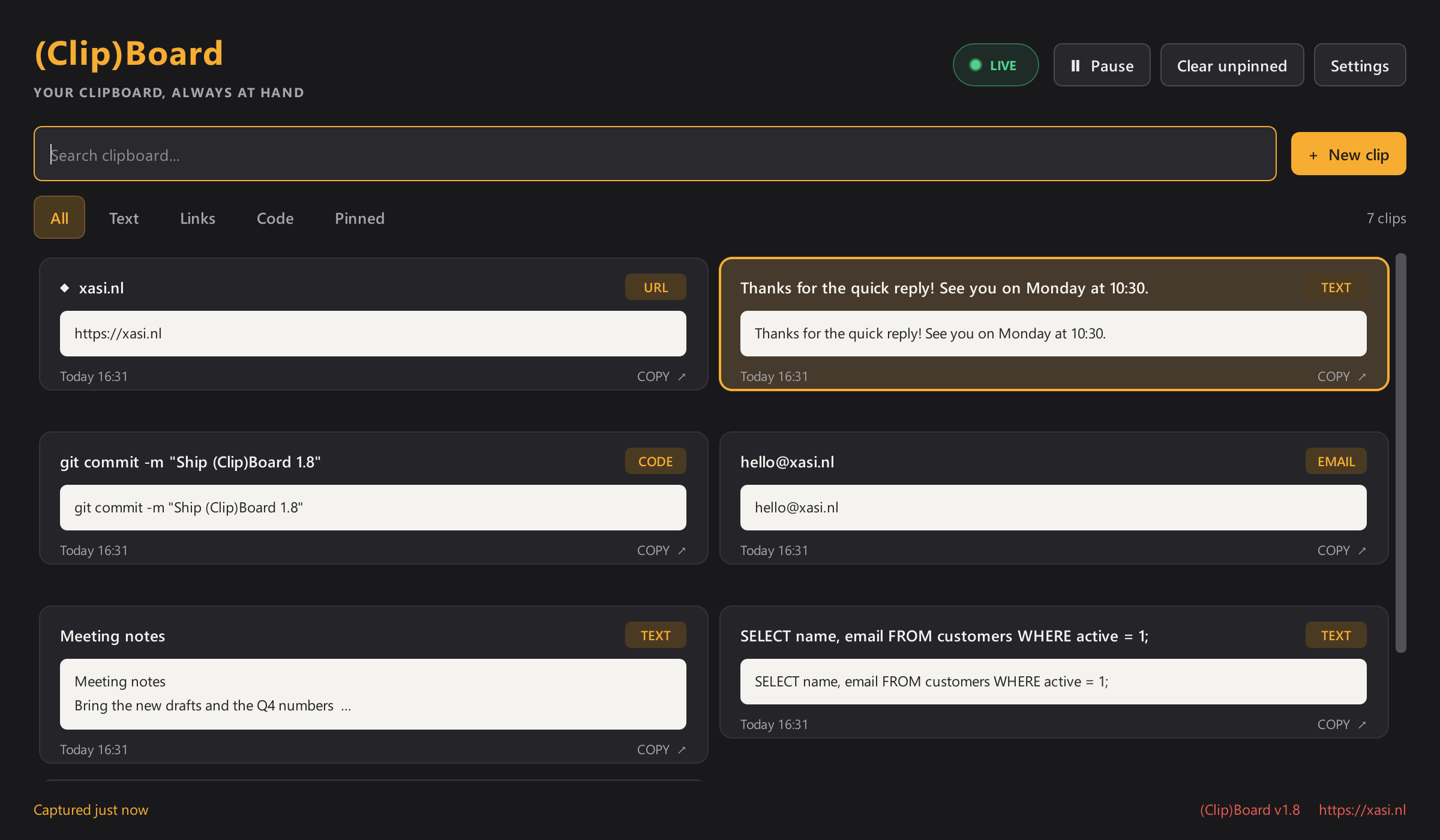This screenshot has height=840, width=1440.
Task: Show only Pinned clips
Action: point(359,218)
